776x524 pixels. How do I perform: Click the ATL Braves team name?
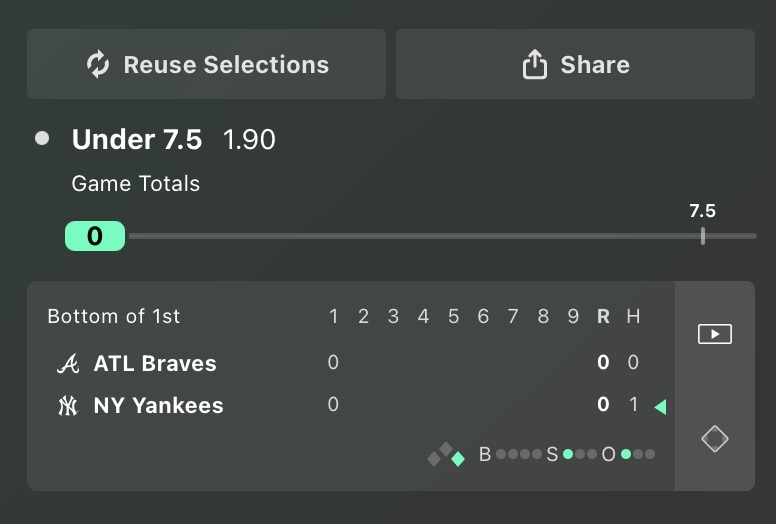point(155,364)
